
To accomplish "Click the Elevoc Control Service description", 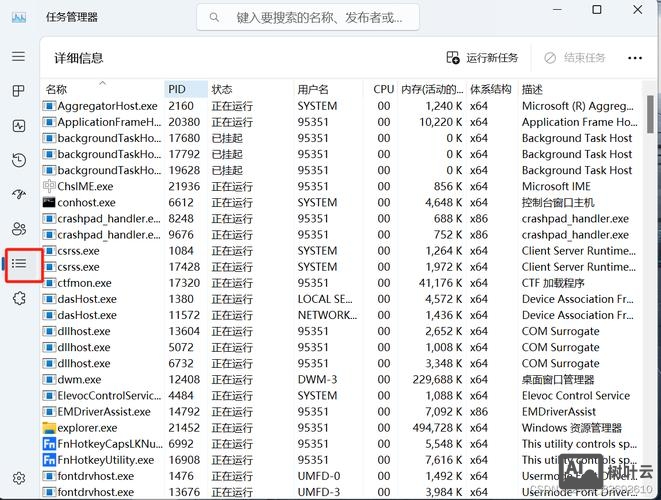I will (576, 395).
